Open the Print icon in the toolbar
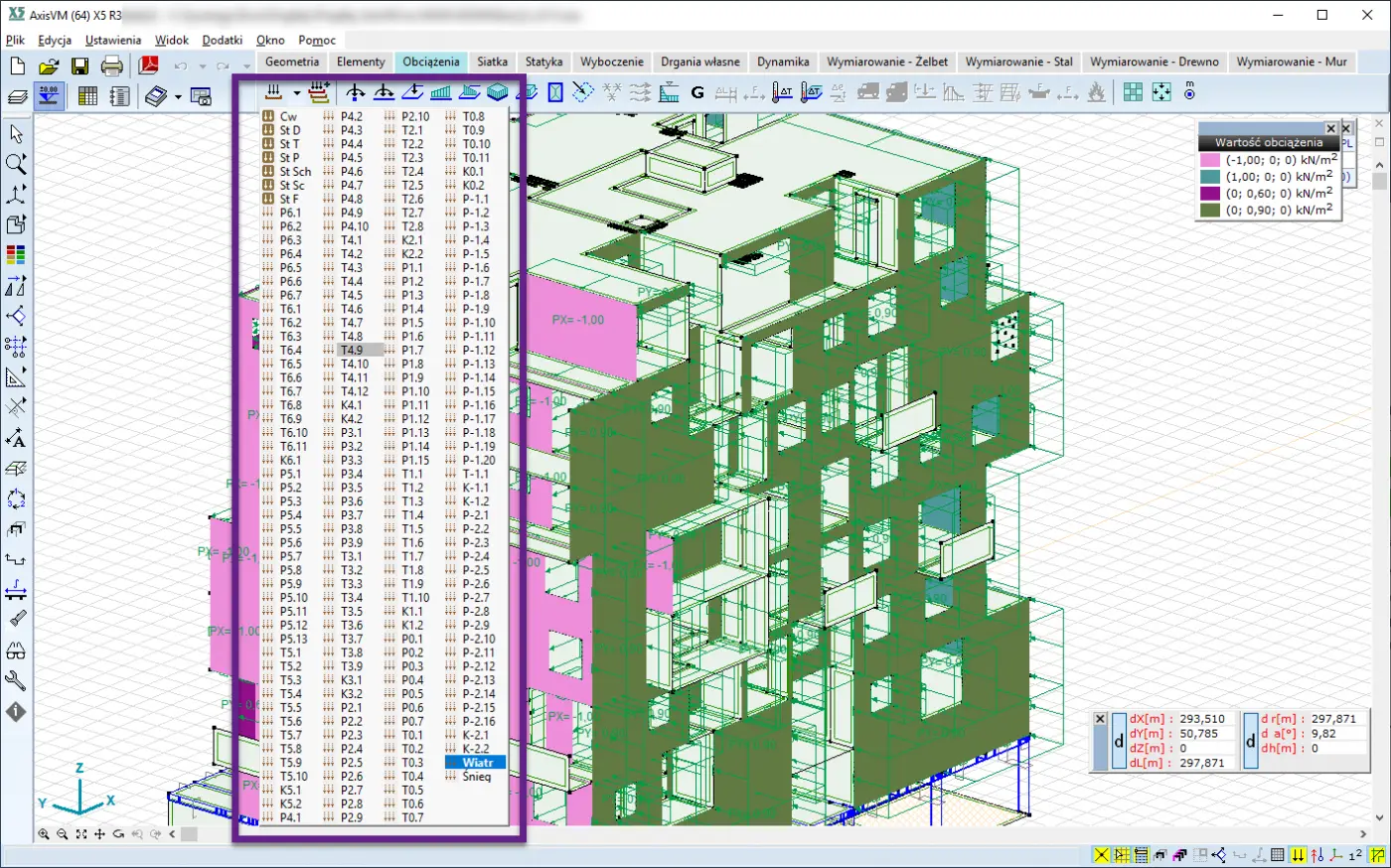The width and height of the screenshot is (1391, 868). [112, 67]
